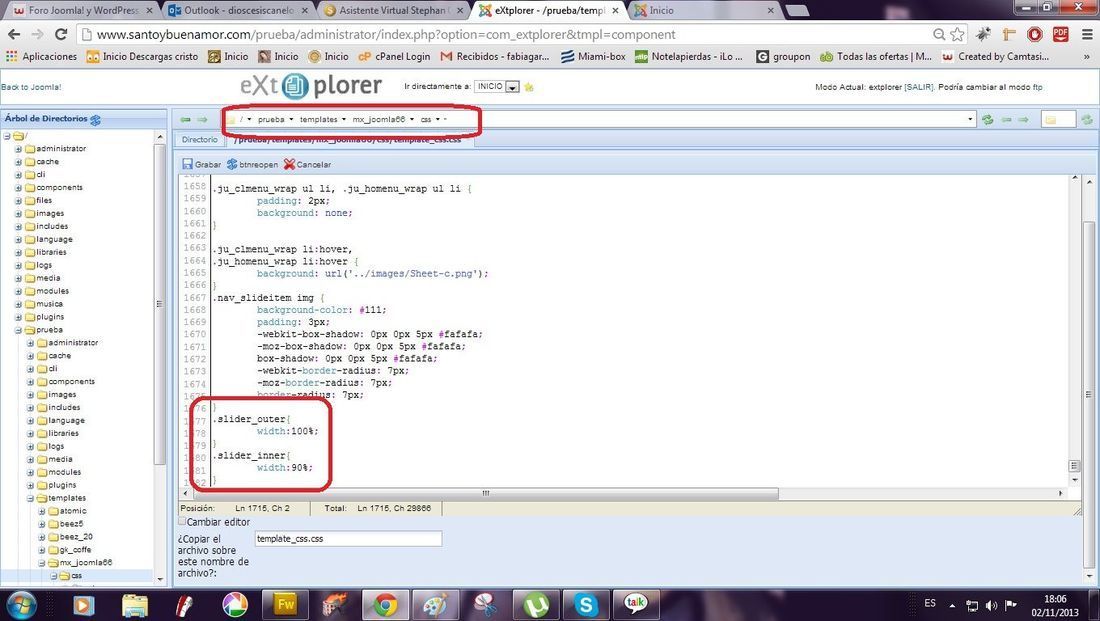Open the Google Talk taskbar icon

pos(636,604)
